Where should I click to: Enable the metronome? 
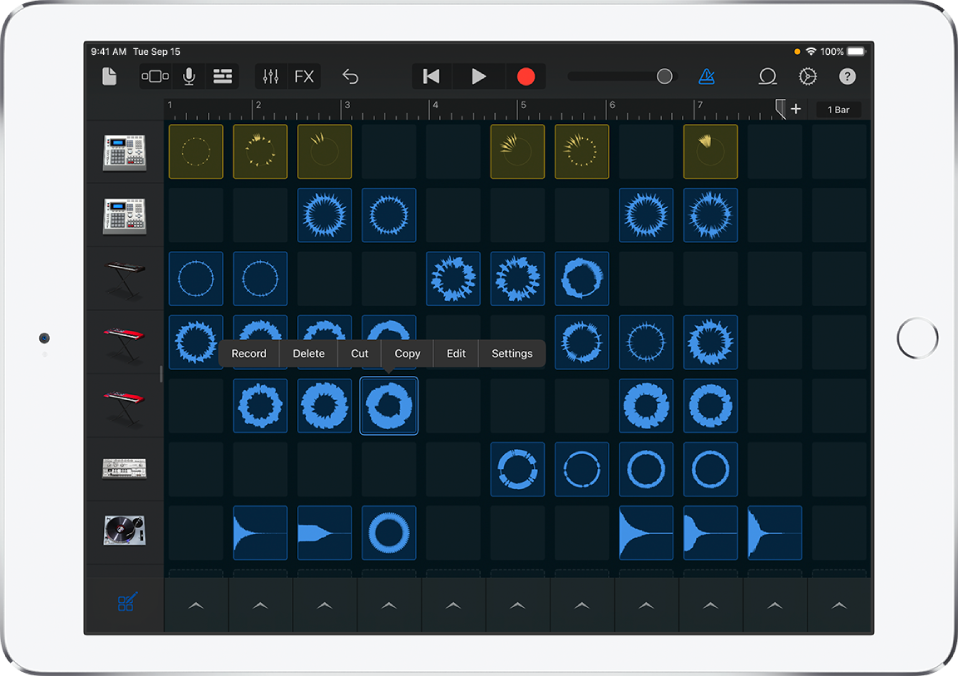click(x=705, y=76)
